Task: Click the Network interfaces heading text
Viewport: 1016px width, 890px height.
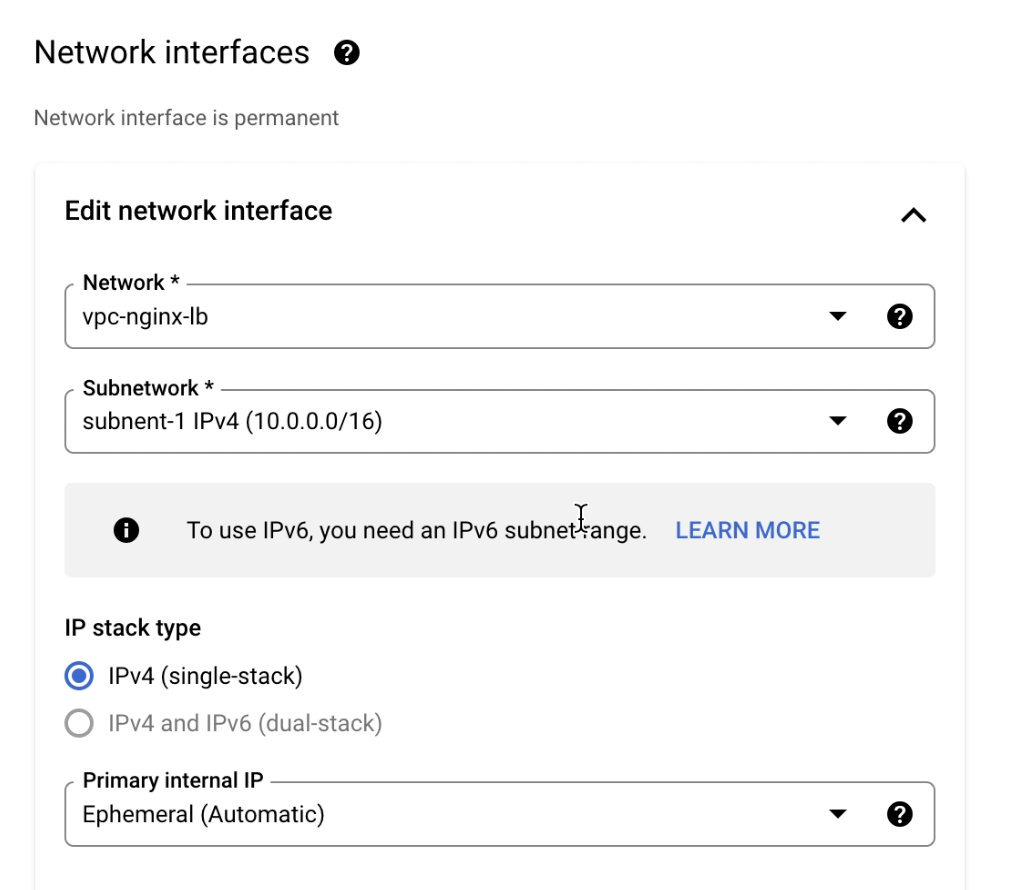Action: tap(172, 52)
